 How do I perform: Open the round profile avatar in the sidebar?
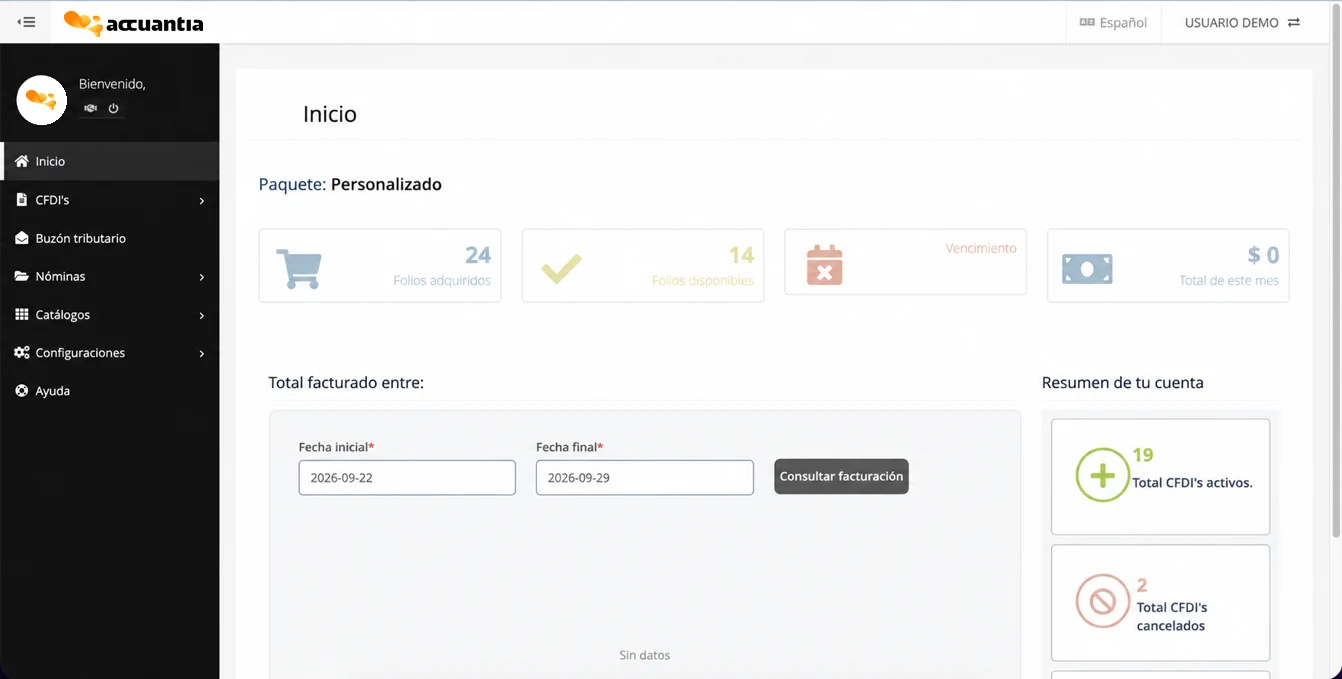coord(42,99)
